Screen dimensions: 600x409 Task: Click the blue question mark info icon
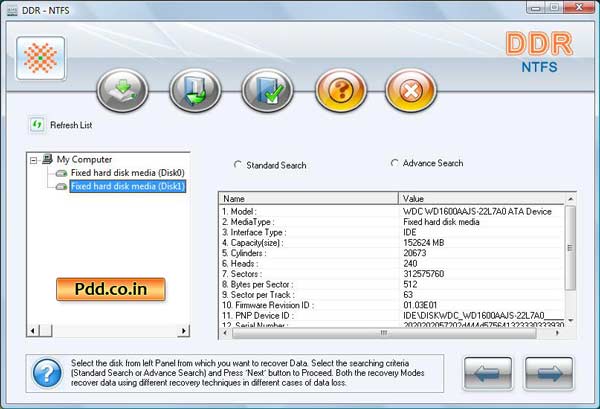click(x=47, y=373)
